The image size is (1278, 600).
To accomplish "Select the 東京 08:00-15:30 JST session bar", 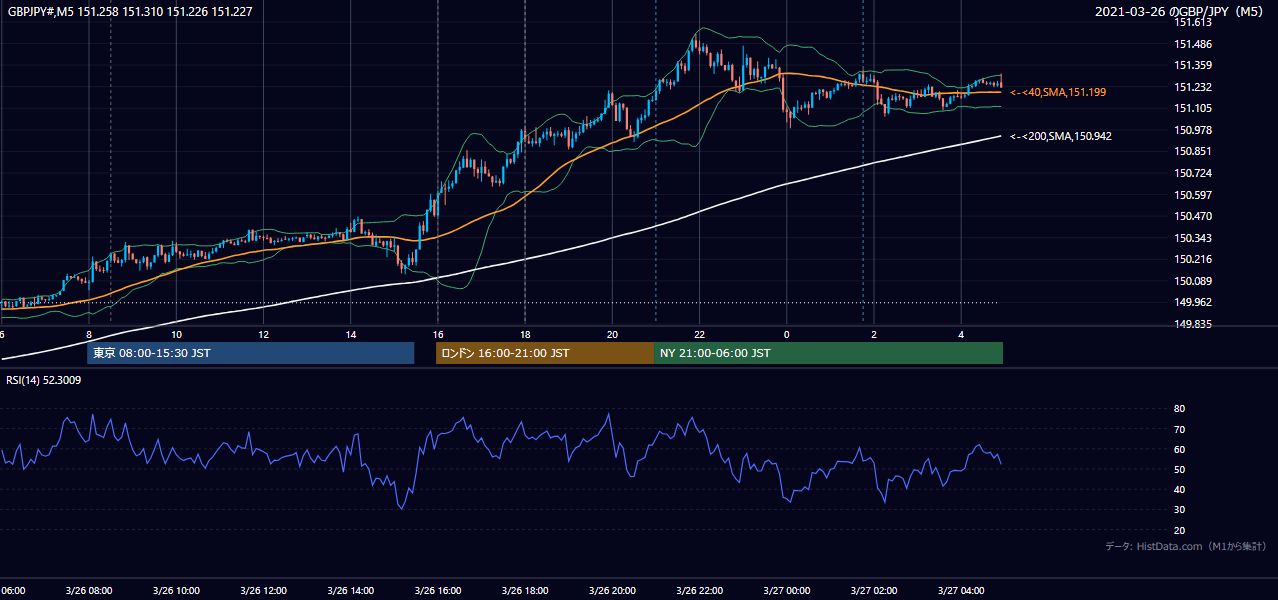I will [x=250, y=353].
